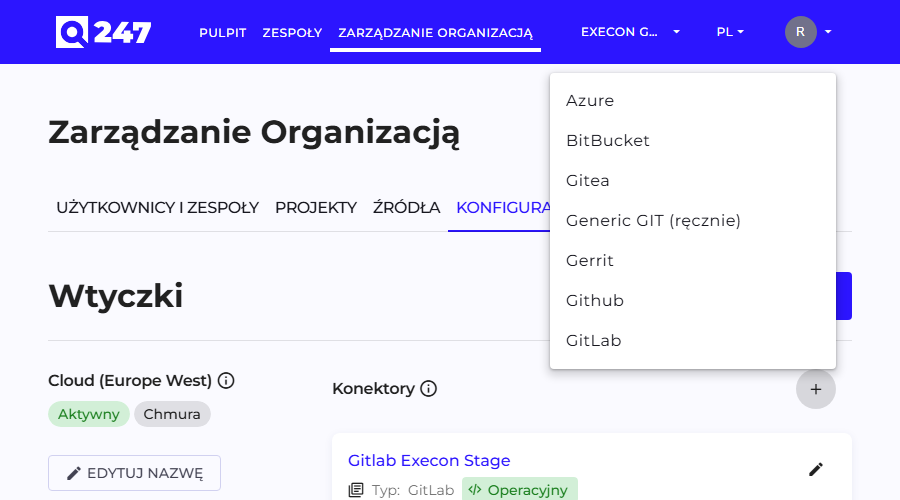The height and width of the screenshot is (500, 900).
Task: Click the Edytuj Nazwę button
Action: (134, 473)
